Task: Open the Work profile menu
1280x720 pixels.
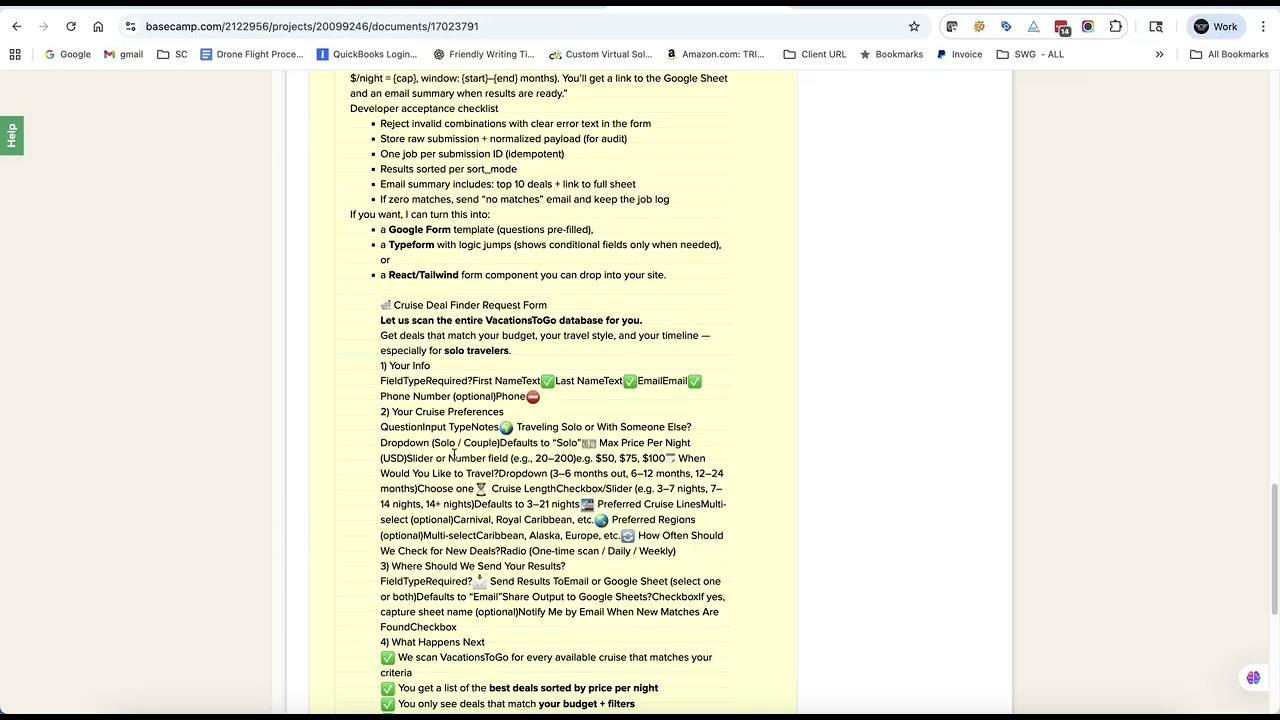Action: (1215, 27)
